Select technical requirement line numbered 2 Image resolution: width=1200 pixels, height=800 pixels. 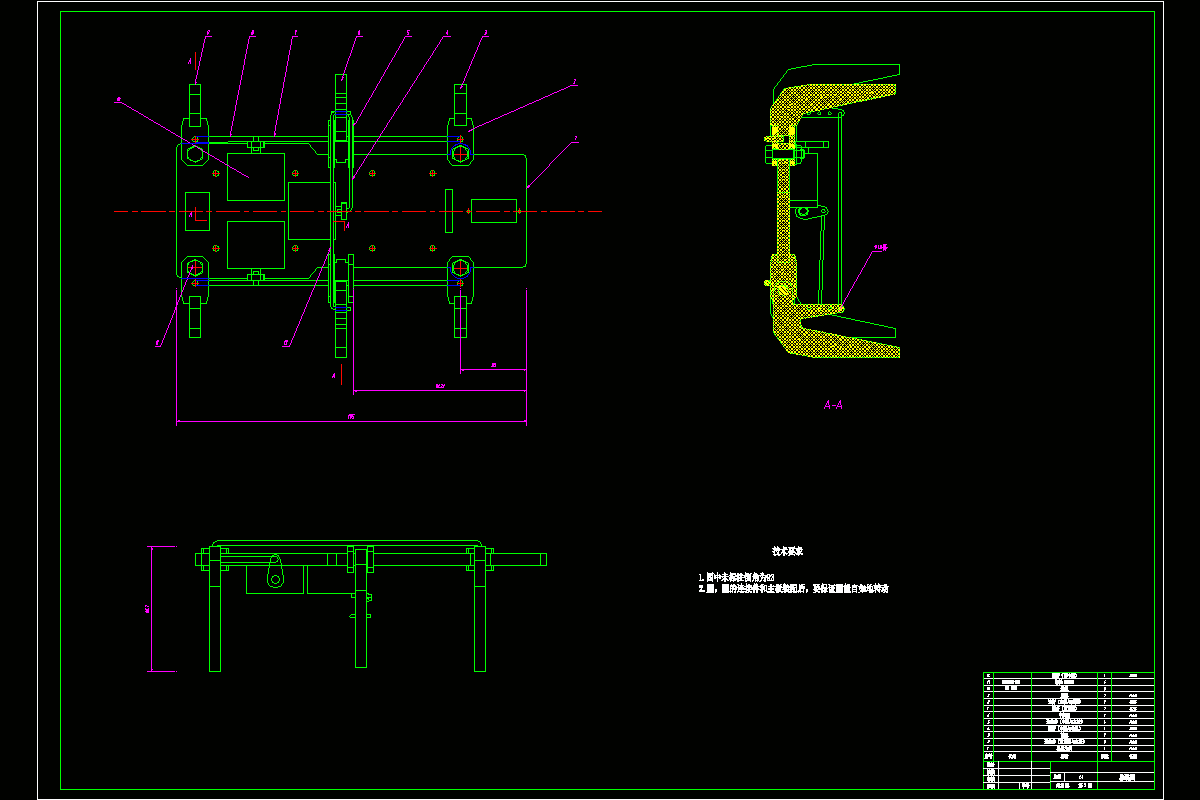pyautogui.click(x=793, y=589)
